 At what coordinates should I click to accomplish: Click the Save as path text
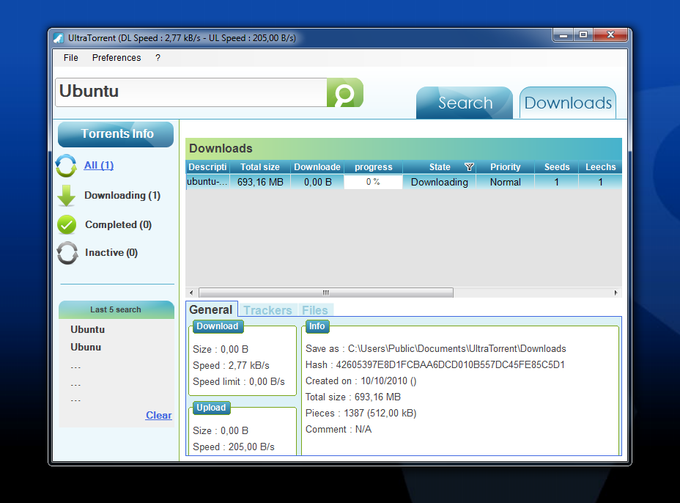[435, 349]
